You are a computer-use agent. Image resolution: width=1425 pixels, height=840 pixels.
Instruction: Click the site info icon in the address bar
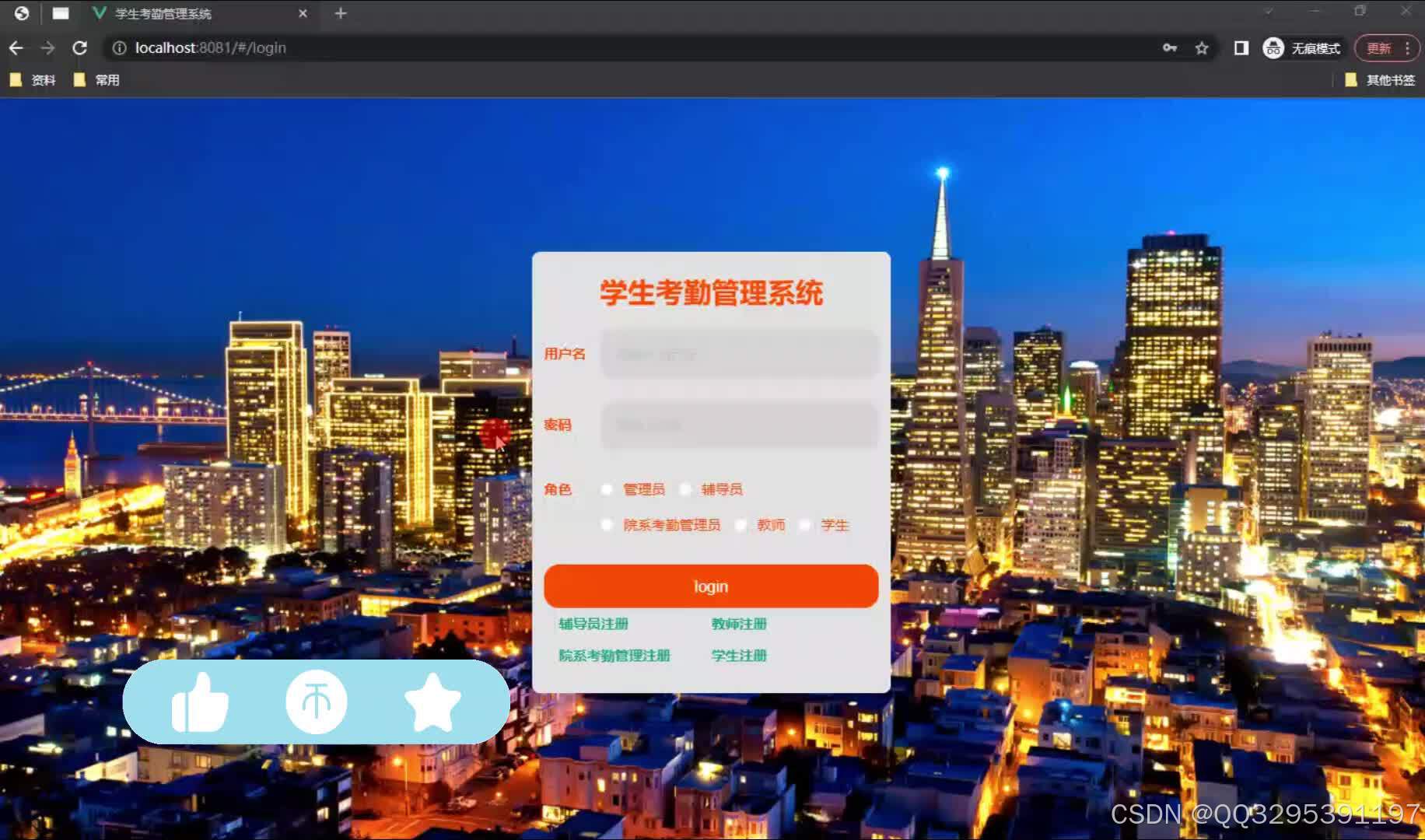119,48
